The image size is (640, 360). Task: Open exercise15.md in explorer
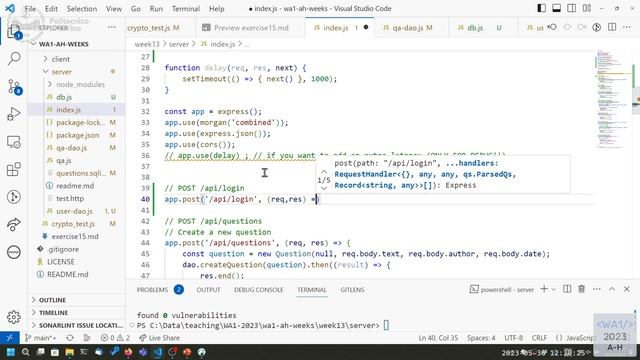[x=75, y=237]
